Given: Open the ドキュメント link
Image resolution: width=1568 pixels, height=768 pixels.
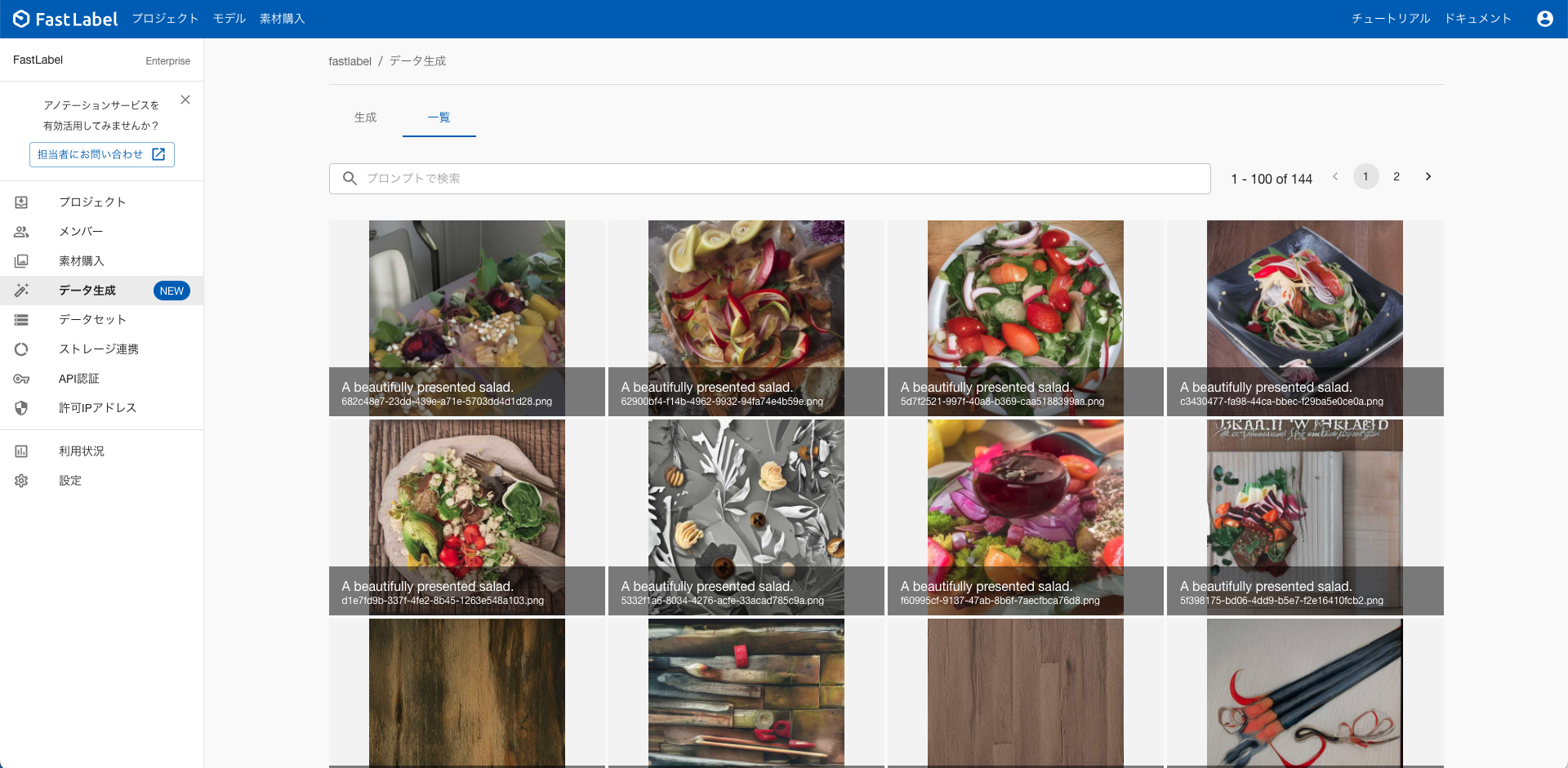Looking at the screenshot, I should [x=1478, y=19].
